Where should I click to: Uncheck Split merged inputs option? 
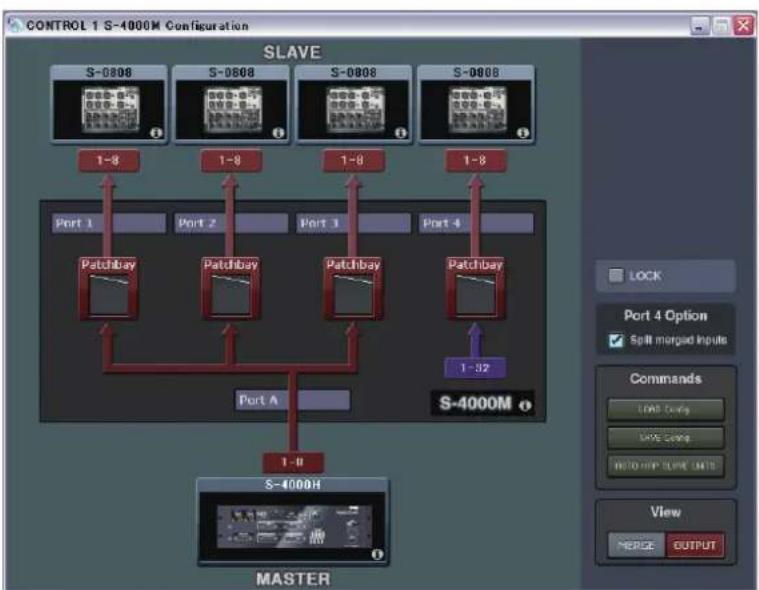616,340
